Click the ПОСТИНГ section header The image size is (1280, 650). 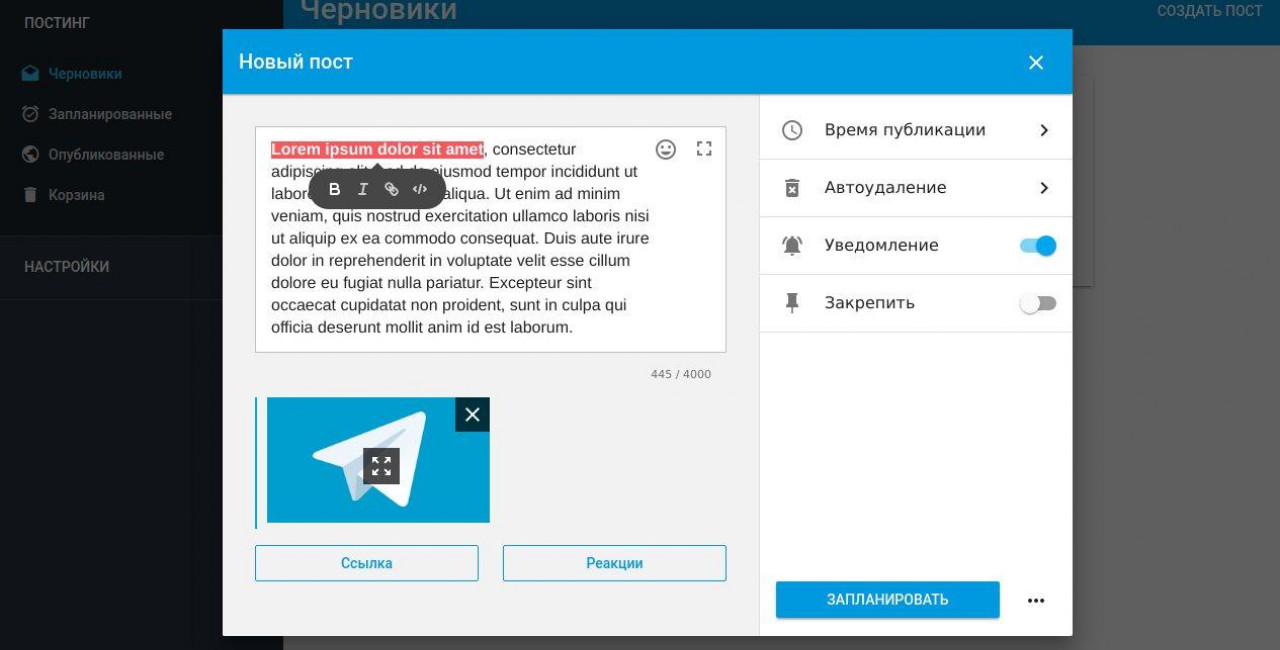click(x=57, y=22)
